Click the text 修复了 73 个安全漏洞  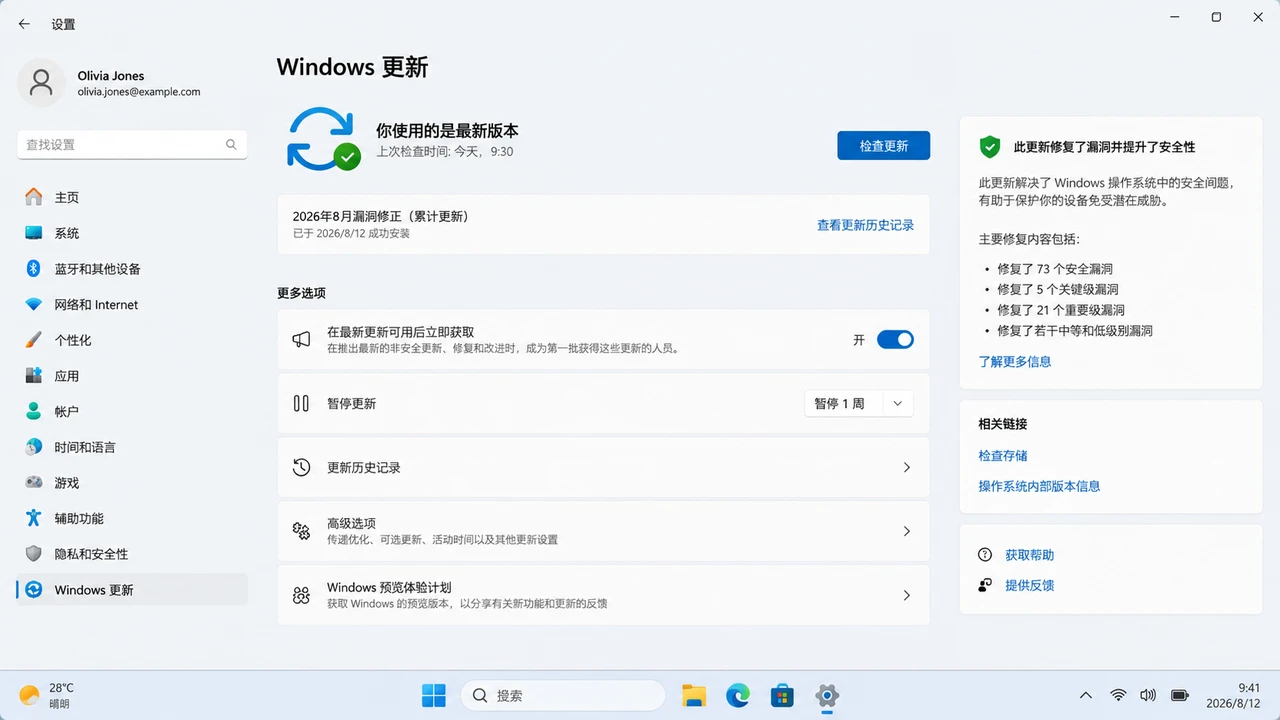[x=1055, y=269]
